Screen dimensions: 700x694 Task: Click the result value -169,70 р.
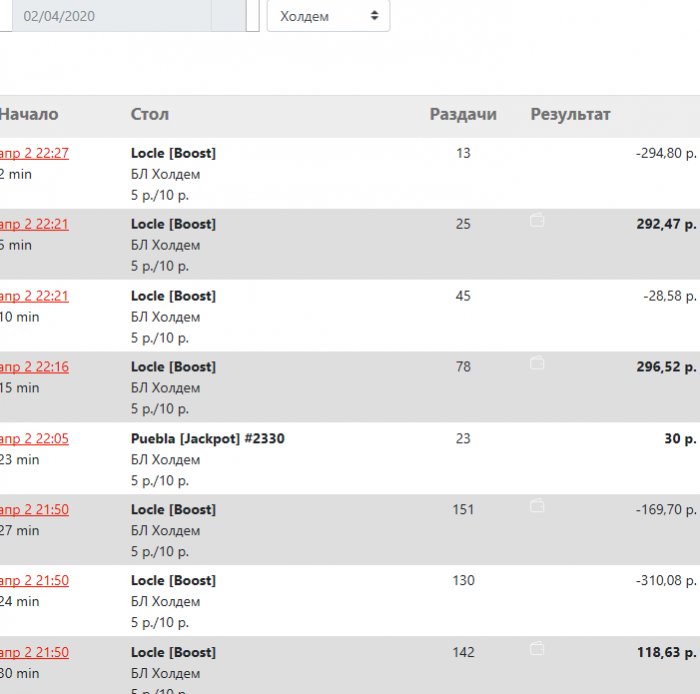click(666, 510)
